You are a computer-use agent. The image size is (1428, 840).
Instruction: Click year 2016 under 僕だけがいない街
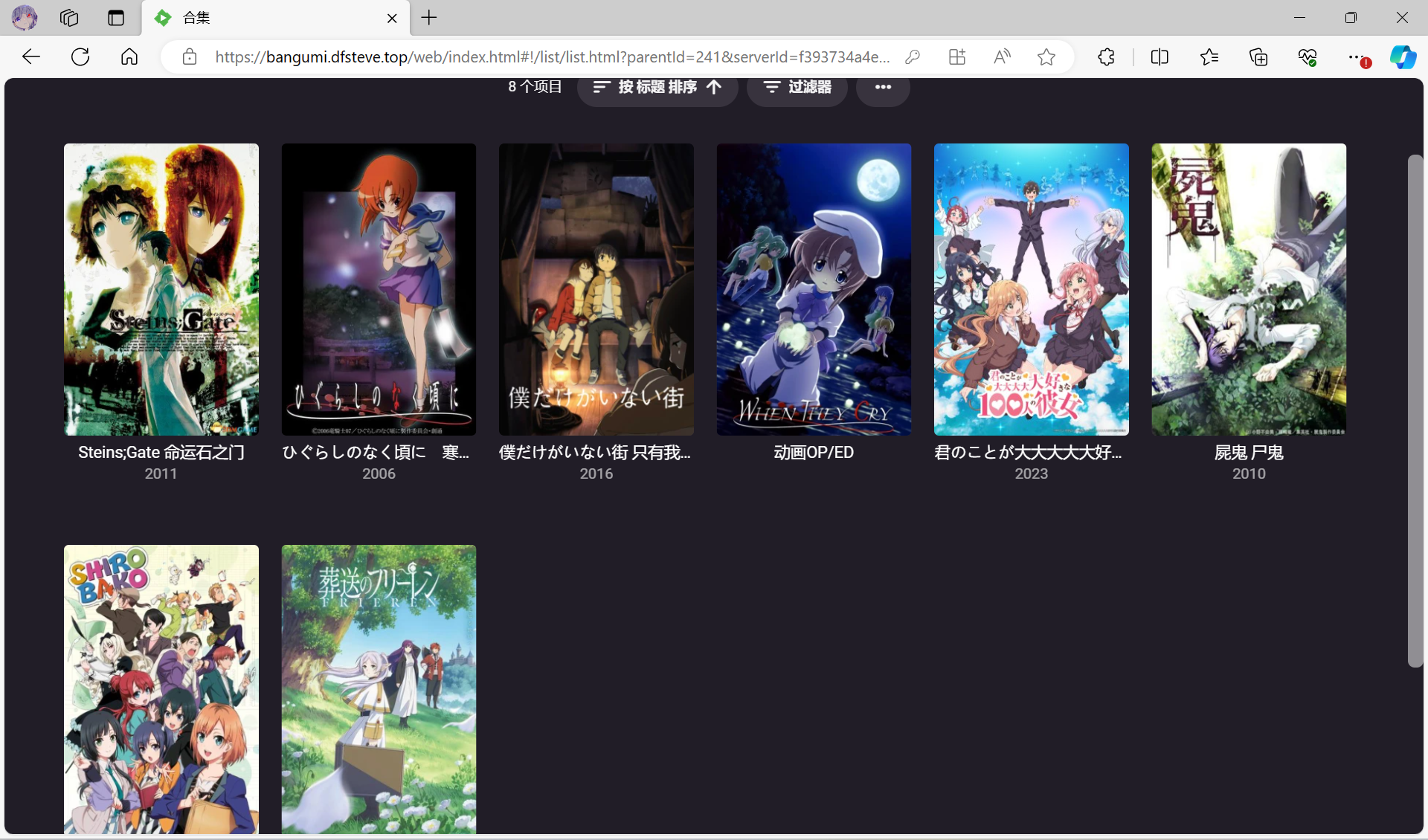(596, 474)
